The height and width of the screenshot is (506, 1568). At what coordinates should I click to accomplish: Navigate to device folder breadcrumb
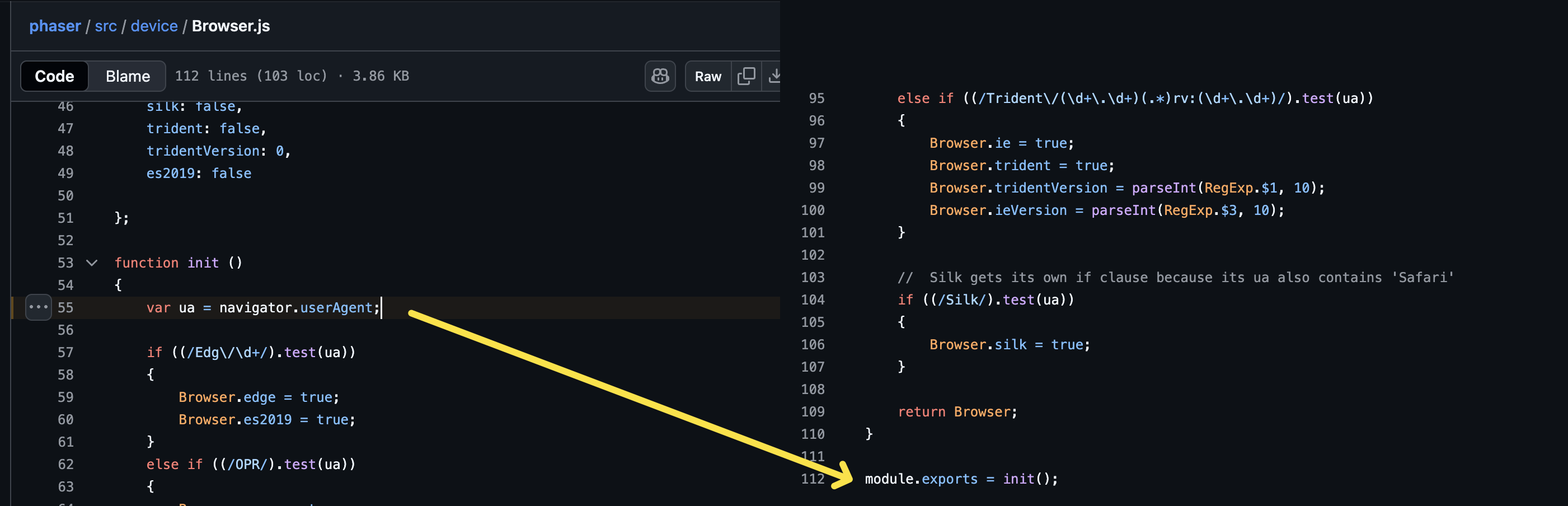point(154,26)
